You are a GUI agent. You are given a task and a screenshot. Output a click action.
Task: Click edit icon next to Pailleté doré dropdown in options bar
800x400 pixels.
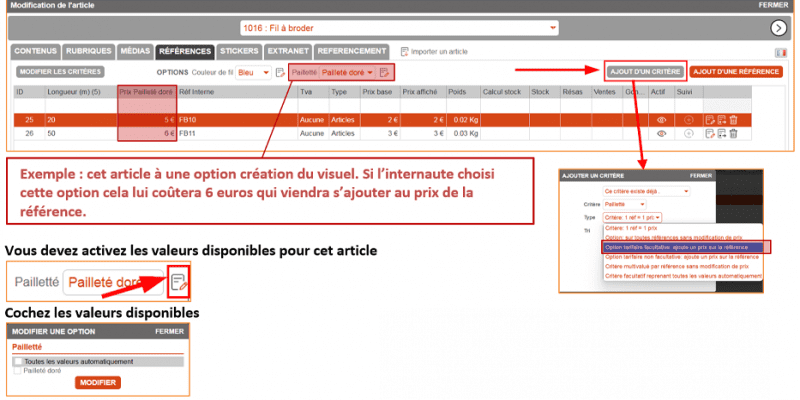(x=384, y=73)
